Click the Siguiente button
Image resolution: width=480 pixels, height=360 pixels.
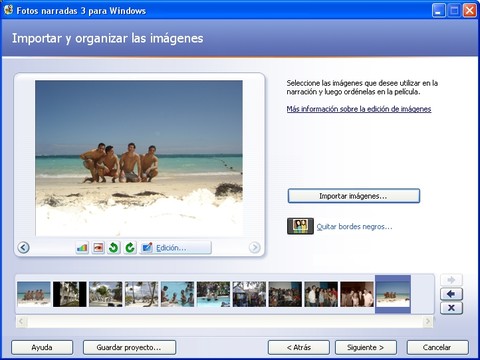coord(366,347)
